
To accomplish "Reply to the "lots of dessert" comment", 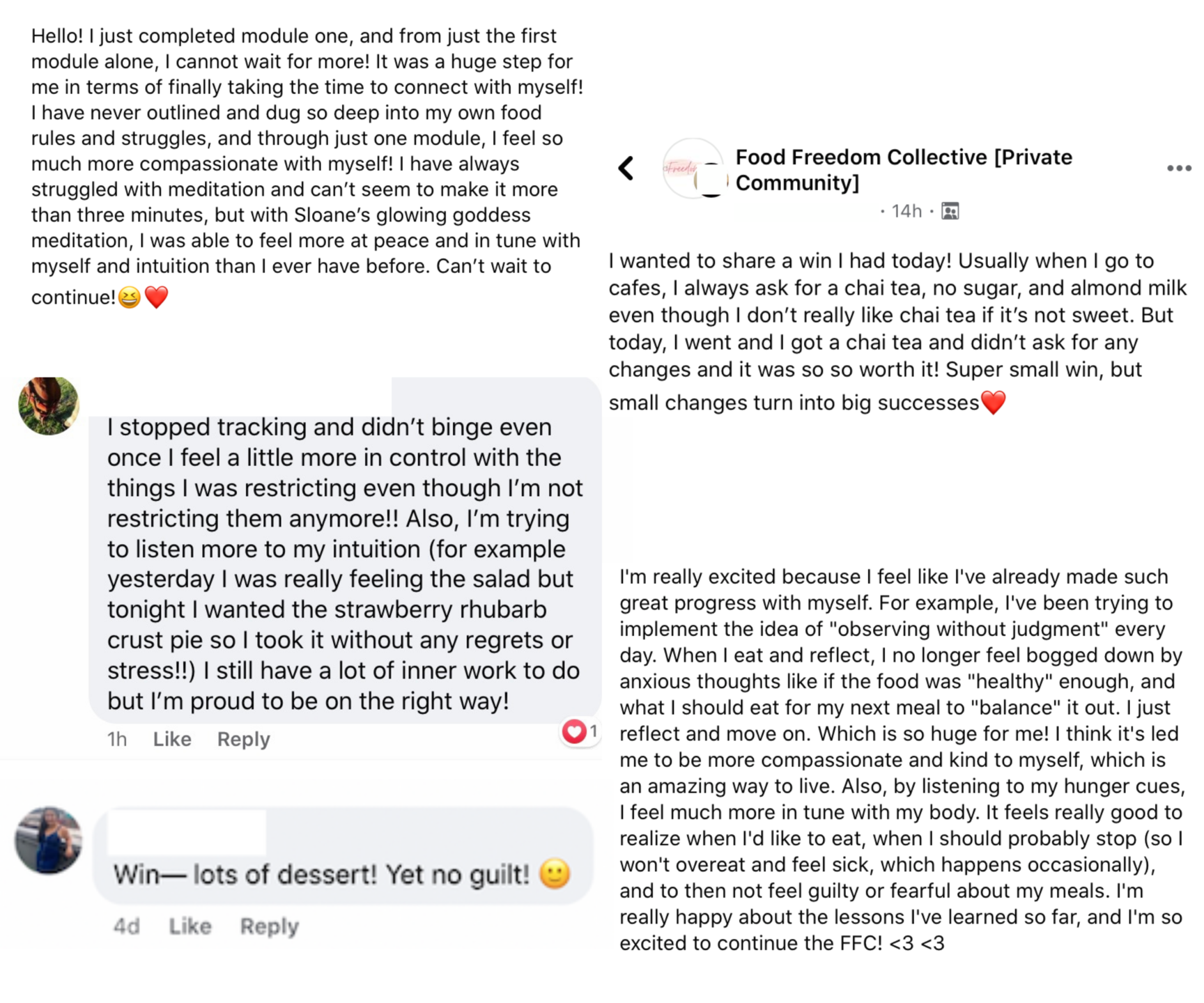I will [x=269, y=926].
